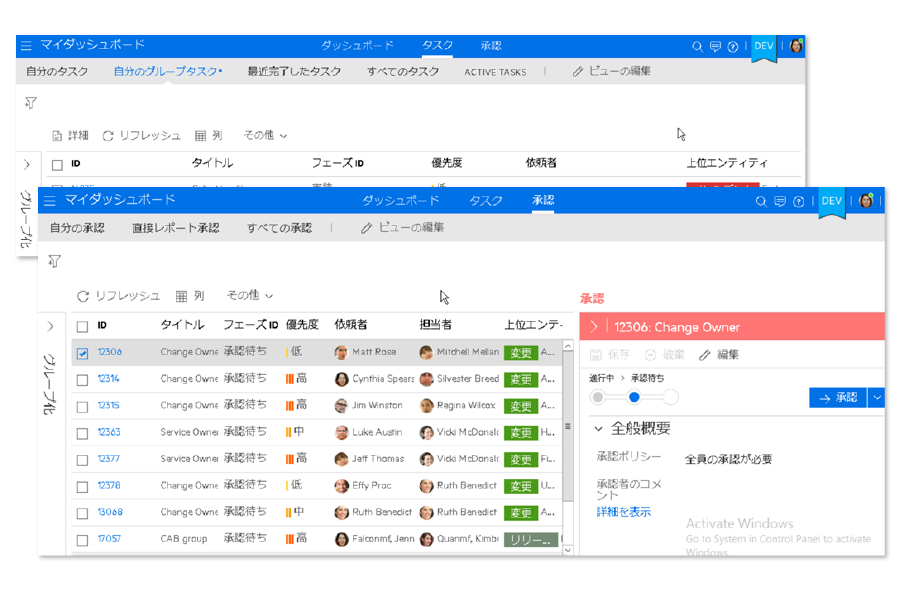Check checkbox for row 12363
This screenshot has width=900, height=600.
pyautogui.click(x=83, y=433)
